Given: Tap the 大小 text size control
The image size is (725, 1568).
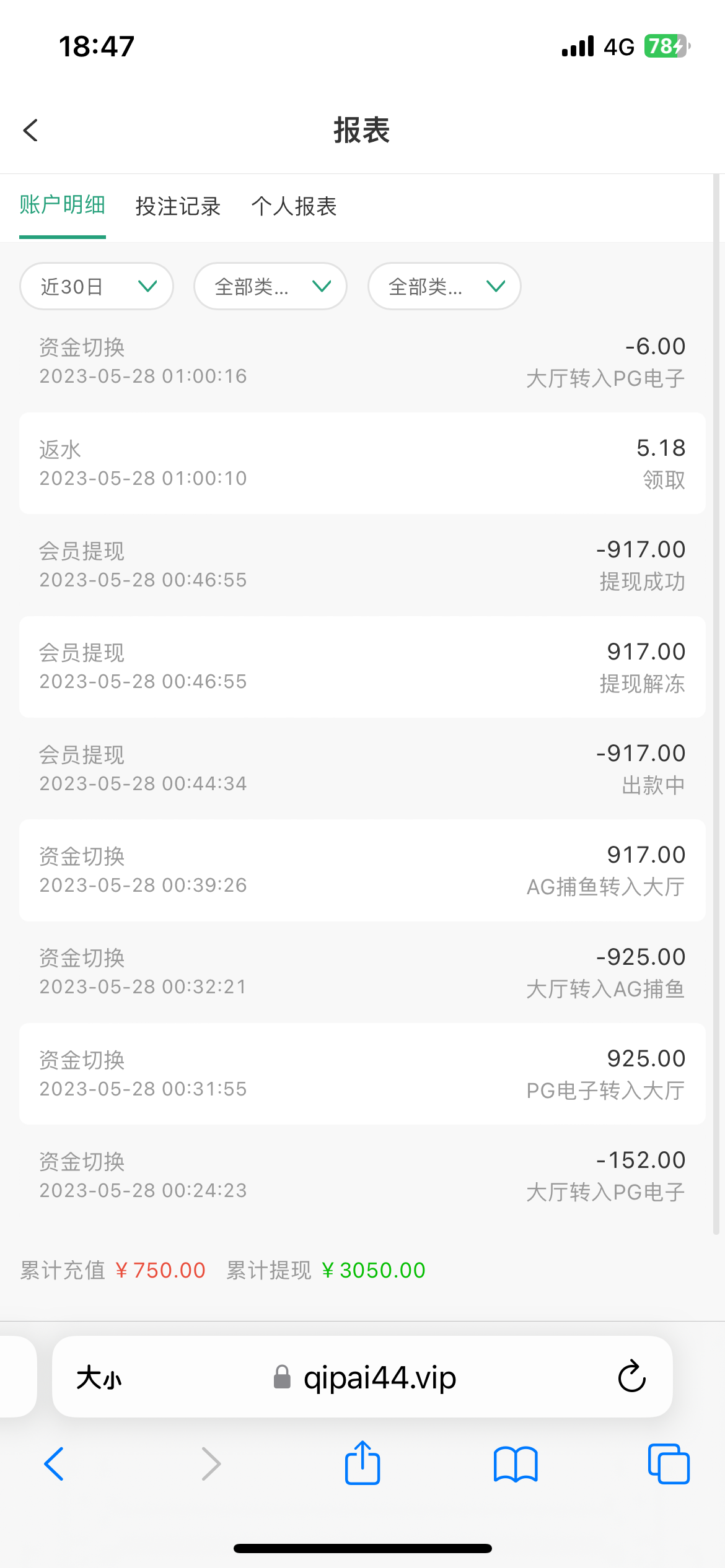Looking at the screenshot, I should click(99, 1378).
